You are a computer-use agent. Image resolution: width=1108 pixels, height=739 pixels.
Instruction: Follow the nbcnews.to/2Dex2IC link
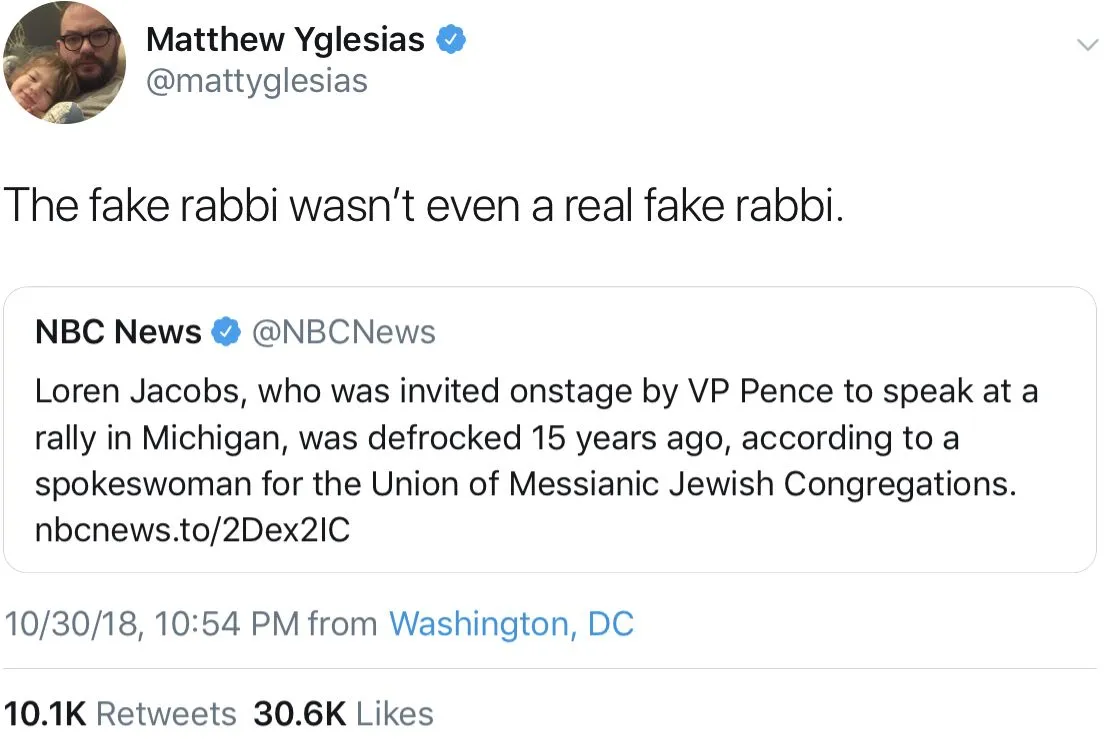pyautogui.click(x=193, y=530)
